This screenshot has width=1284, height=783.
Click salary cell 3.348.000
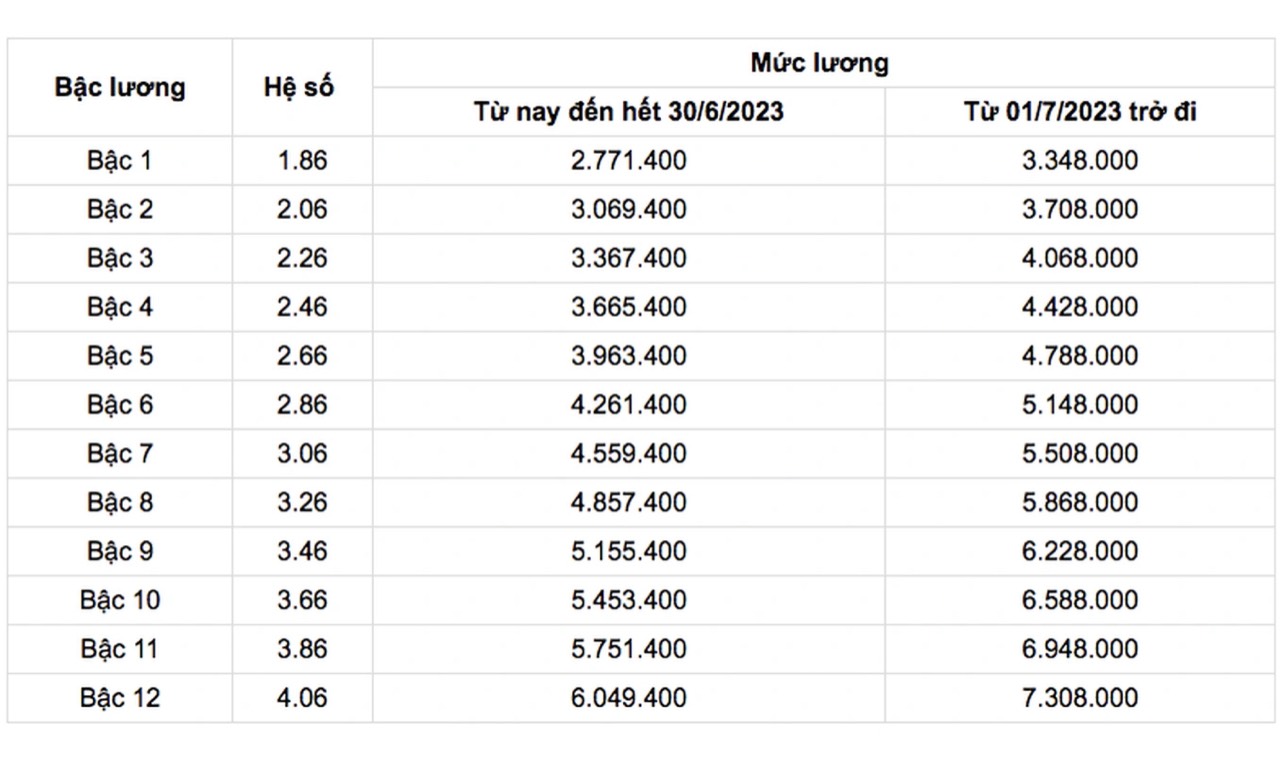click(x=1080, y=160)
